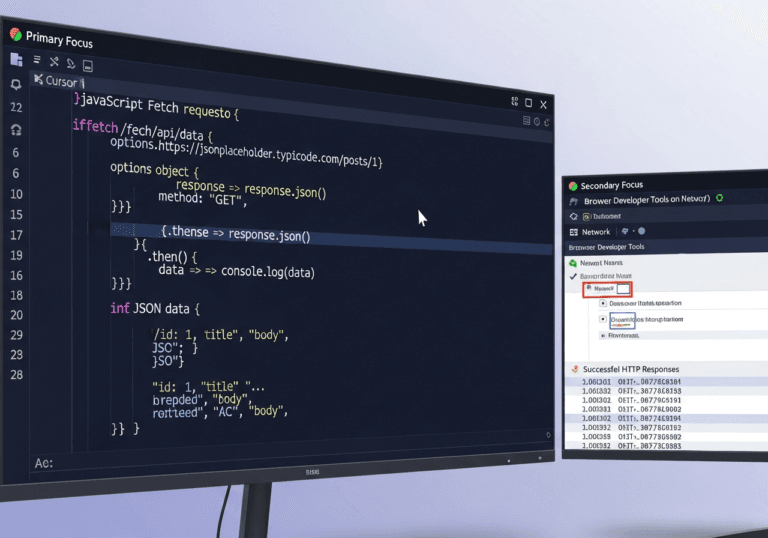Select the crossed tools toolbar icon
The width and height of the screenshot is (768, 538).
point(54,62)
